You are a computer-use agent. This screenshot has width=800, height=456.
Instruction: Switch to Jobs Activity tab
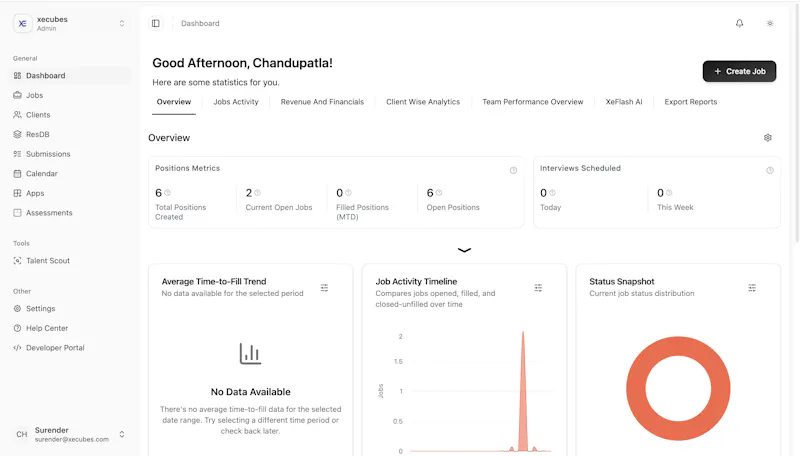[x=236, y=102]
